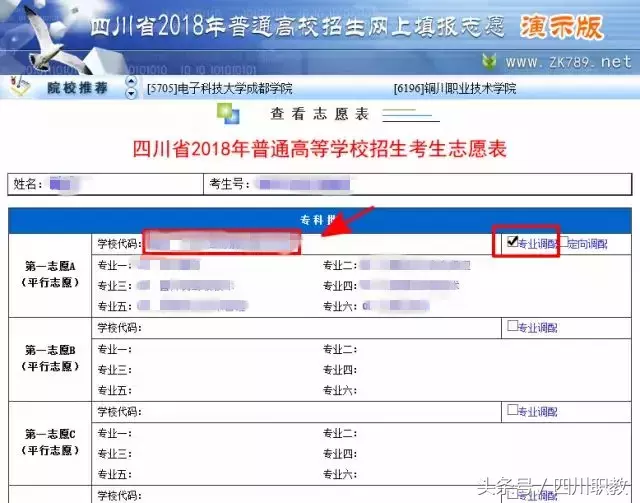Click 专业一 label in 第一志愿B
This screenshot has width=640, height=503.
coord(114,349)
